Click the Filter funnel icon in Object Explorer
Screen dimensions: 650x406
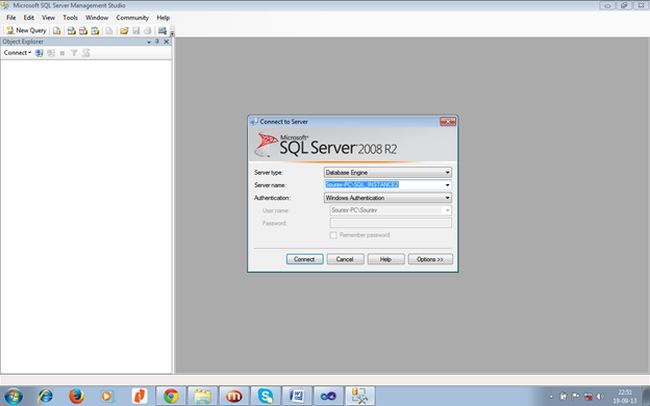pos(74,53)
